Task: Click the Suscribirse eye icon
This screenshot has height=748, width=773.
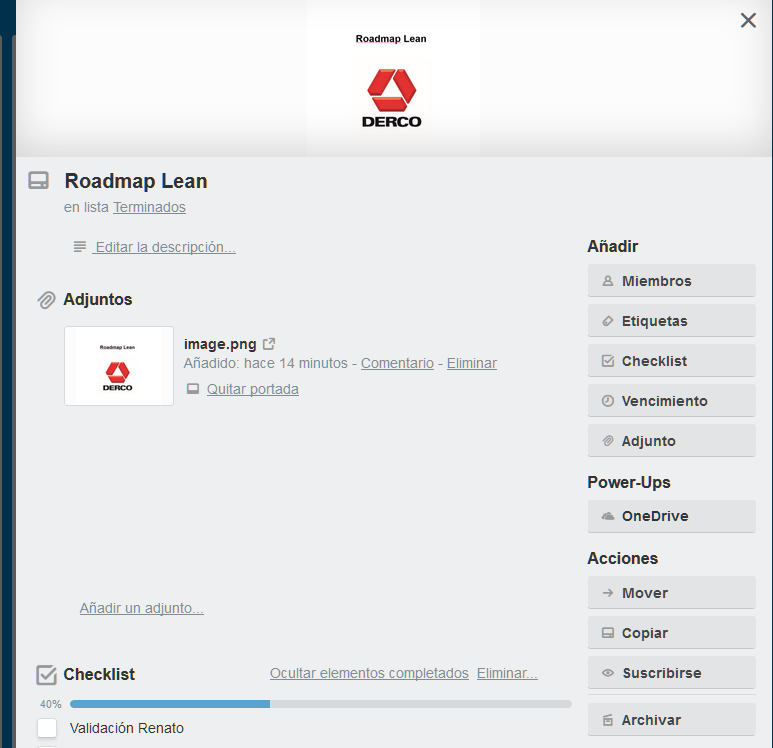Action: click(608, 673)
